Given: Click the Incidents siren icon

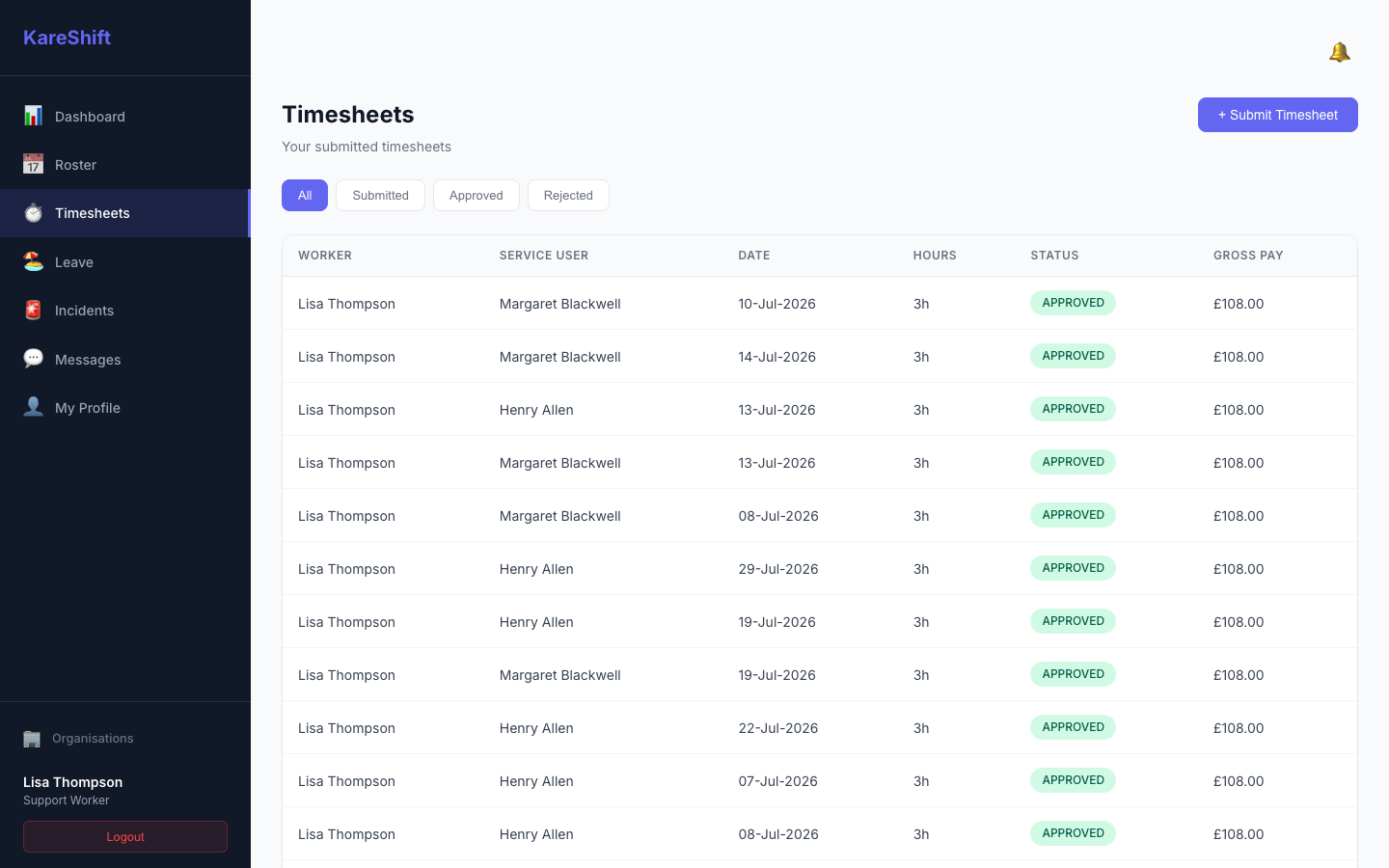Looking at the screenshot, I should coord(33,310).
